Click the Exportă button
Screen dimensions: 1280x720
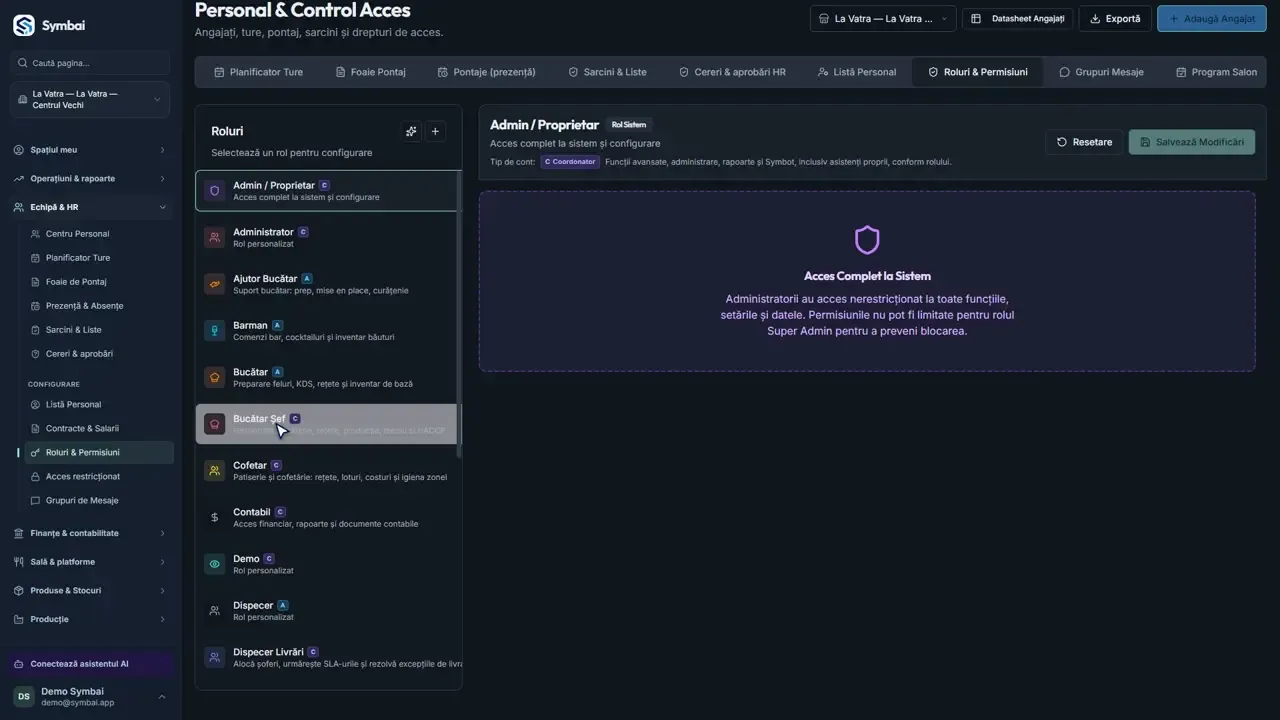(1115, 19)
